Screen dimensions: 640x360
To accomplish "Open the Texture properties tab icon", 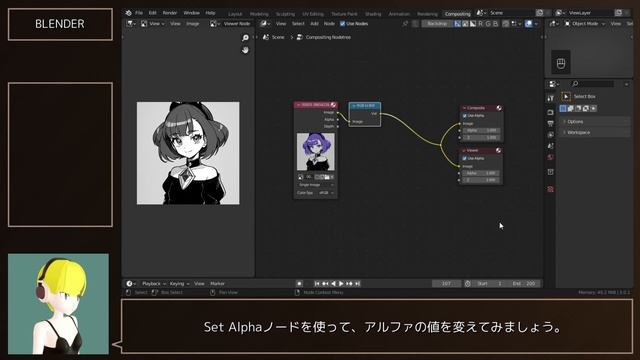I will (551, 189).
